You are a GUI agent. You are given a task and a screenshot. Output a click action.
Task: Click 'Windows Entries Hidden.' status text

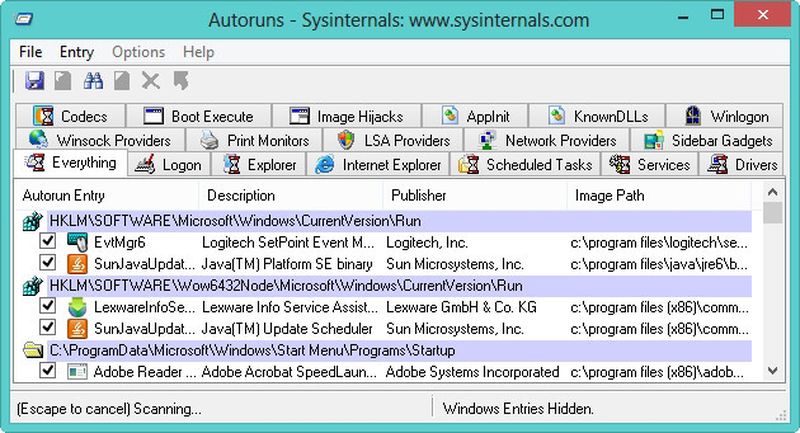tap(518, 409)
